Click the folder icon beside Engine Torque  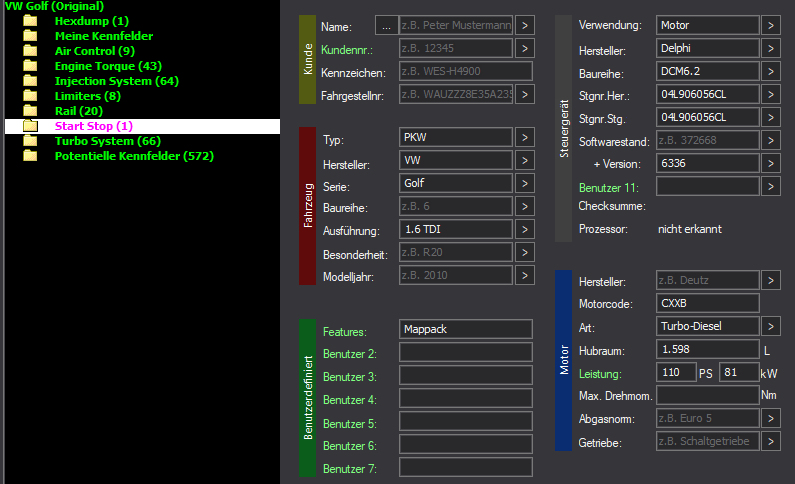30,66
